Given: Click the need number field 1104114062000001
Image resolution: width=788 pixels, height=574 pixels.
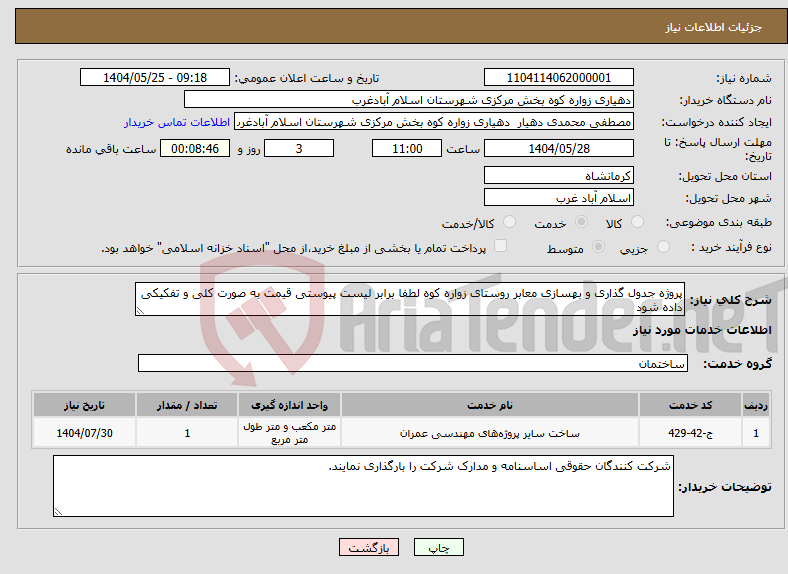Looking at the screenshot, I should (x=558, y=77).
